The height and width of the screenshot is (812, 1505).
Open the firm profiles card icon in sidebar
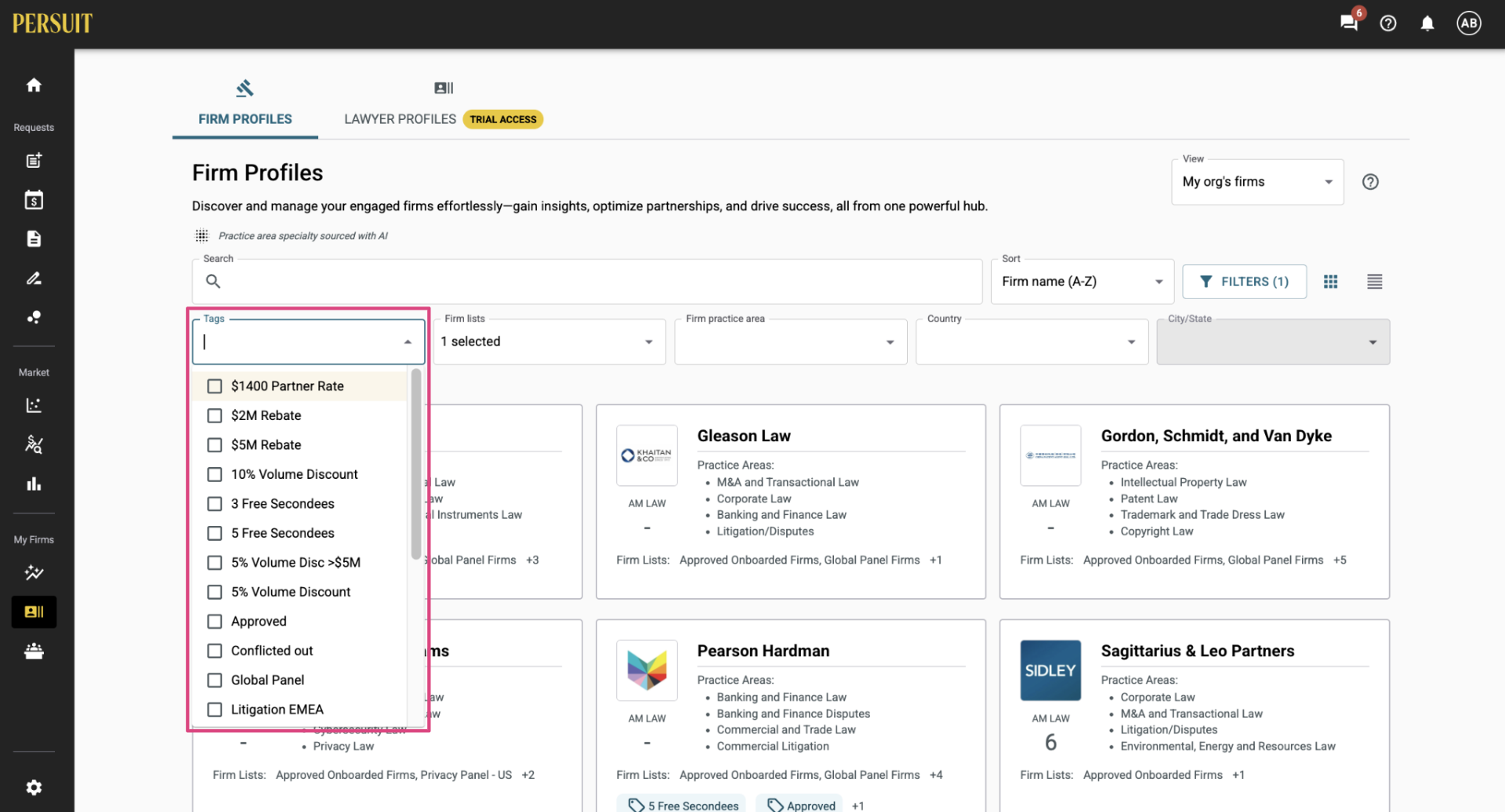[34, 612]
